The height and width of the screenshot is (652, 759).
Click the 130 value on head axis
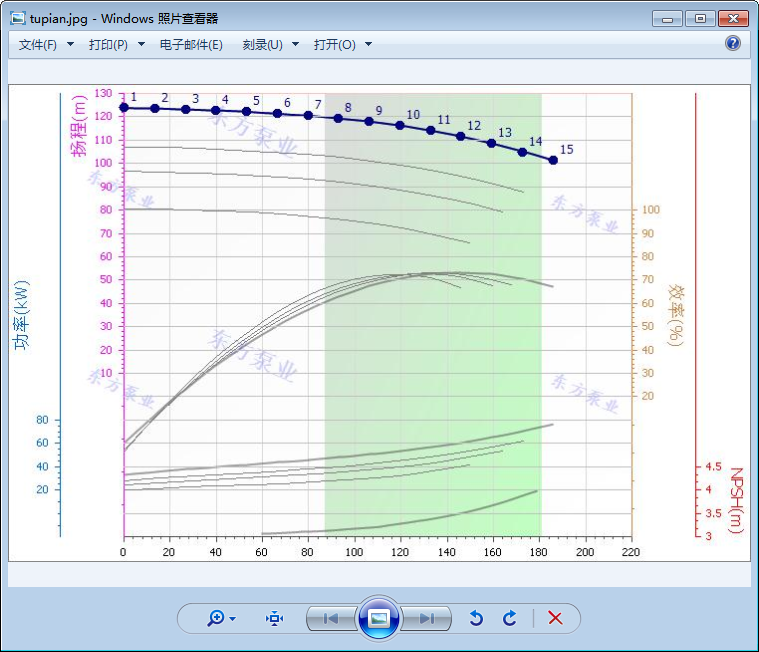103,93
